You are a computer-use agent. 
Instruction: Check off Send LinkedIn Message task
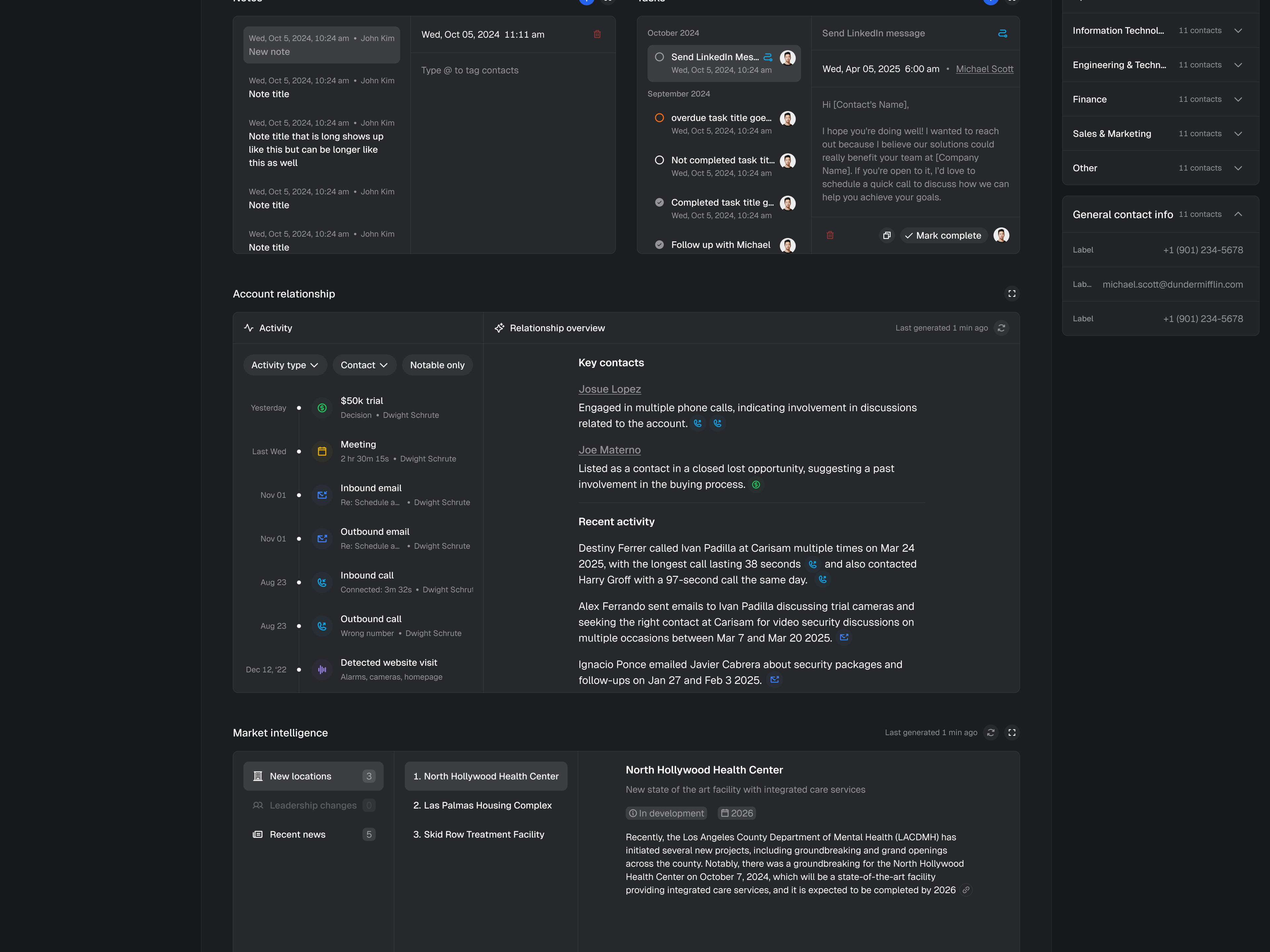[x=659, y=57]
